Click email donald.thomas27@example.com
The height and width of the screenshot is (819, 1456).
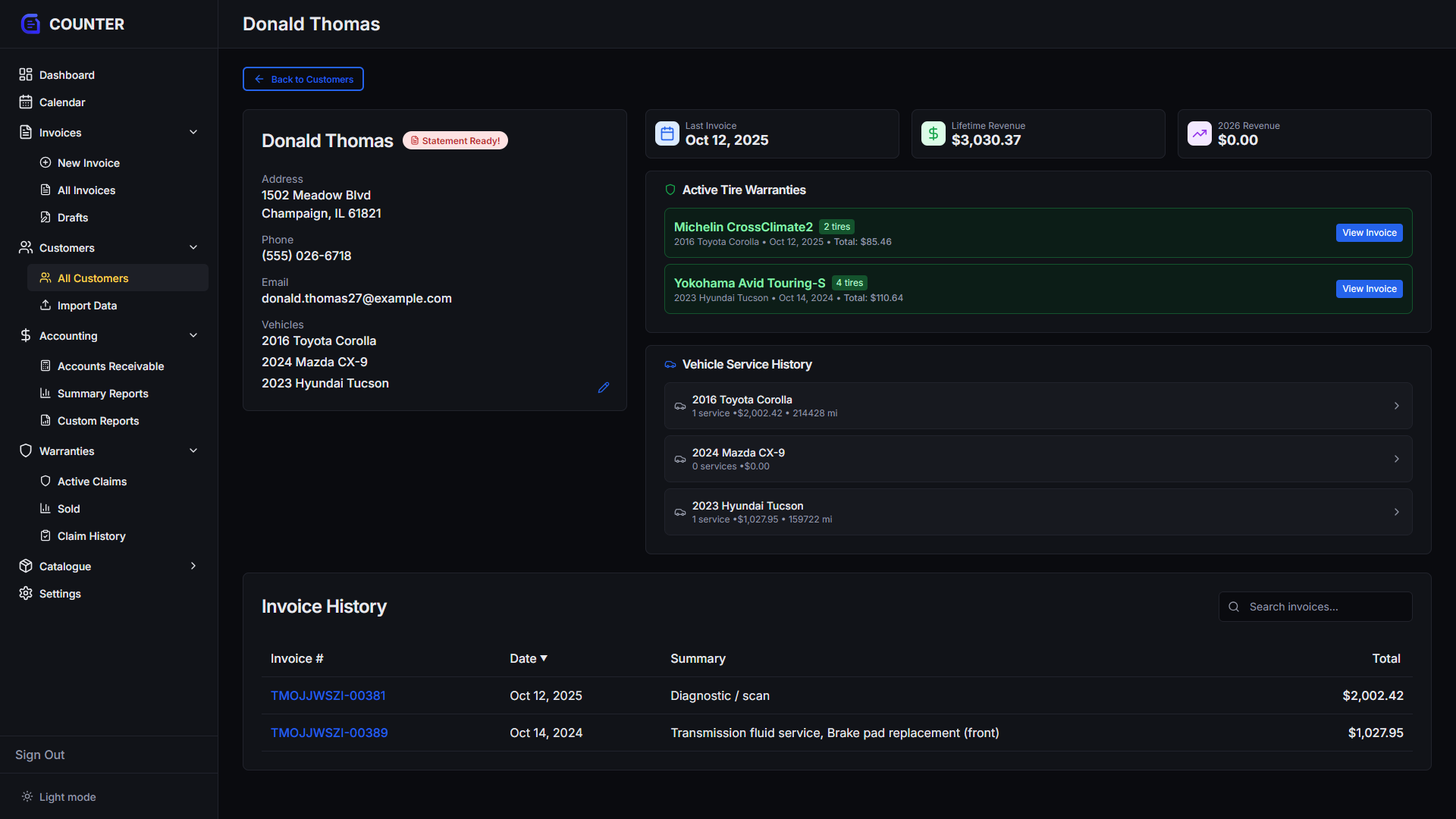point(356,298)
